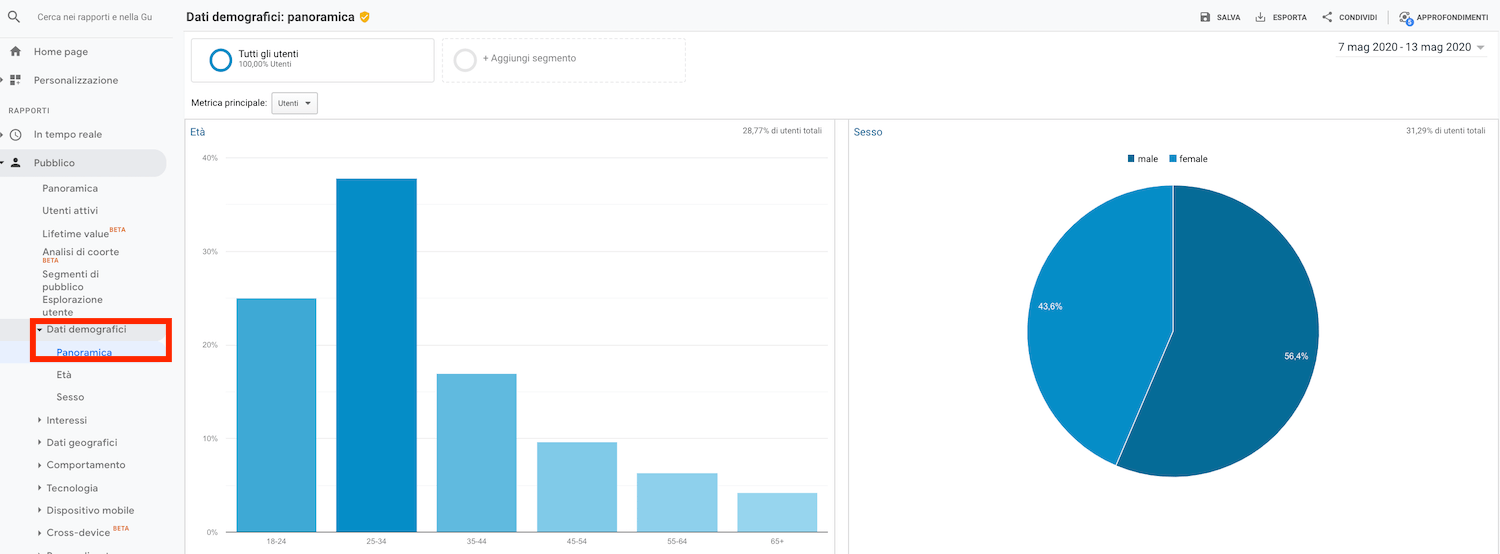Click the Condividi share icon
This screenshot has height=554, width=1500.
[x=1327, y=17]
